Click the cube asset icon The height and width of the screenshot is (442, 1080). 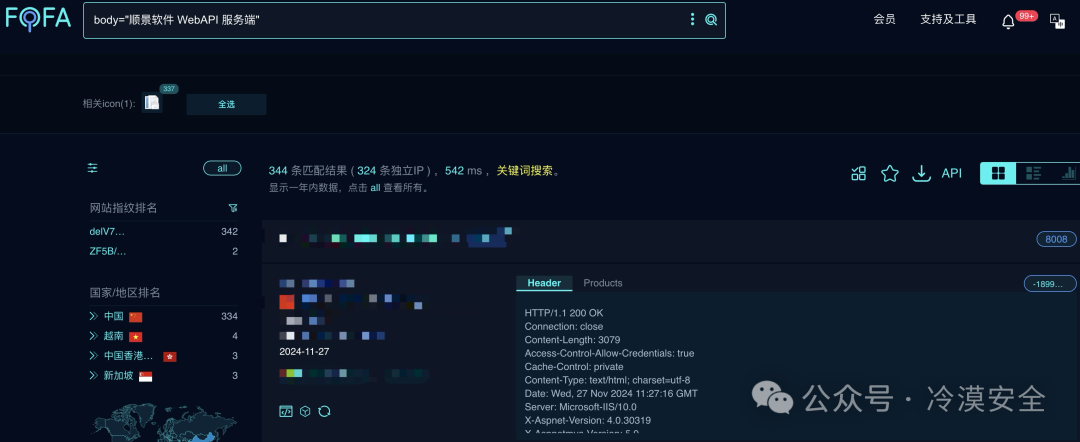pyautogui.click(x=305, y=411)
